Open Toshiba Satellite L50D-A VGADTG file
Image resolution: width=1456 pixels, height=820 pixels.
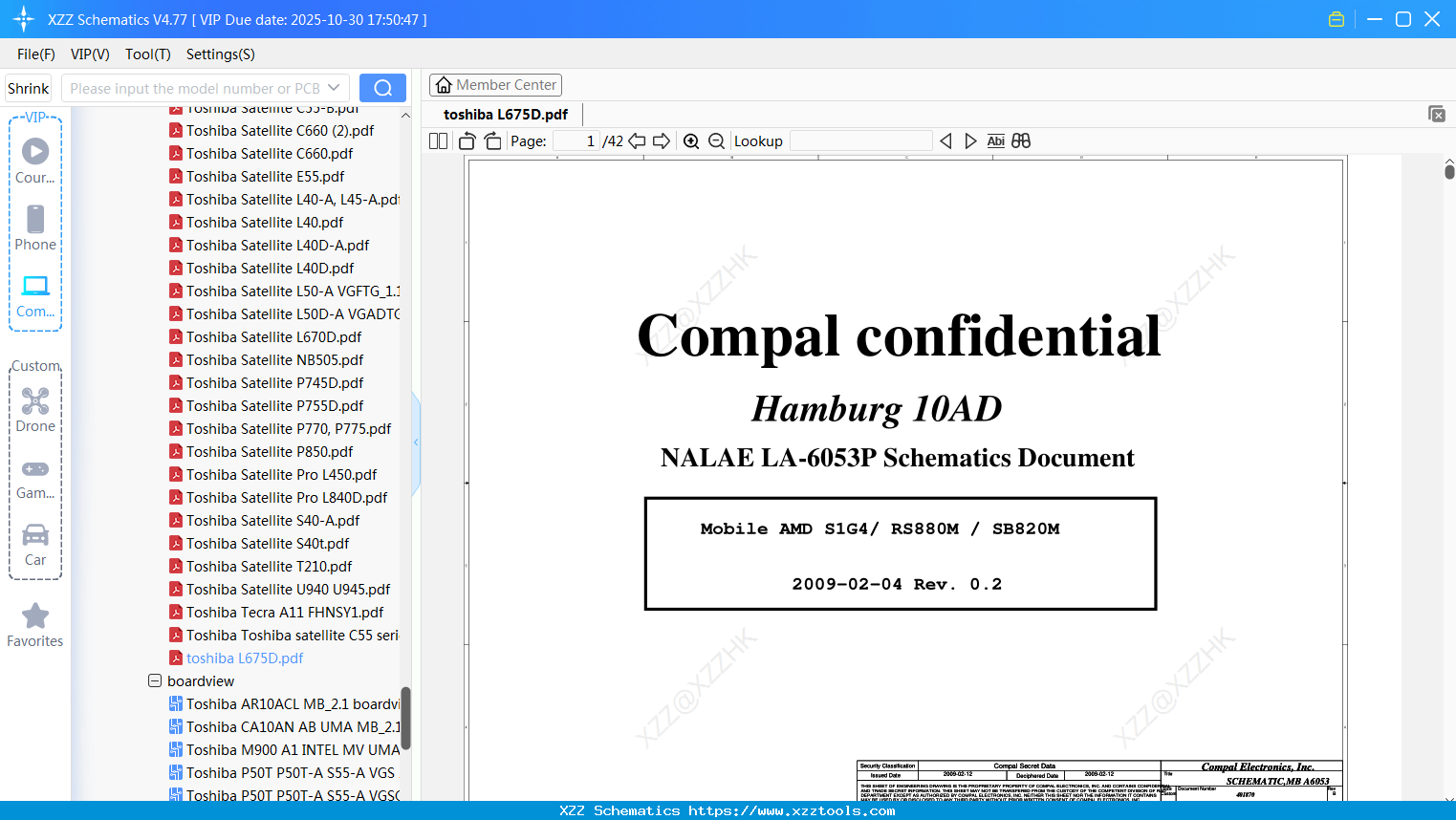[x=284, y=314]
